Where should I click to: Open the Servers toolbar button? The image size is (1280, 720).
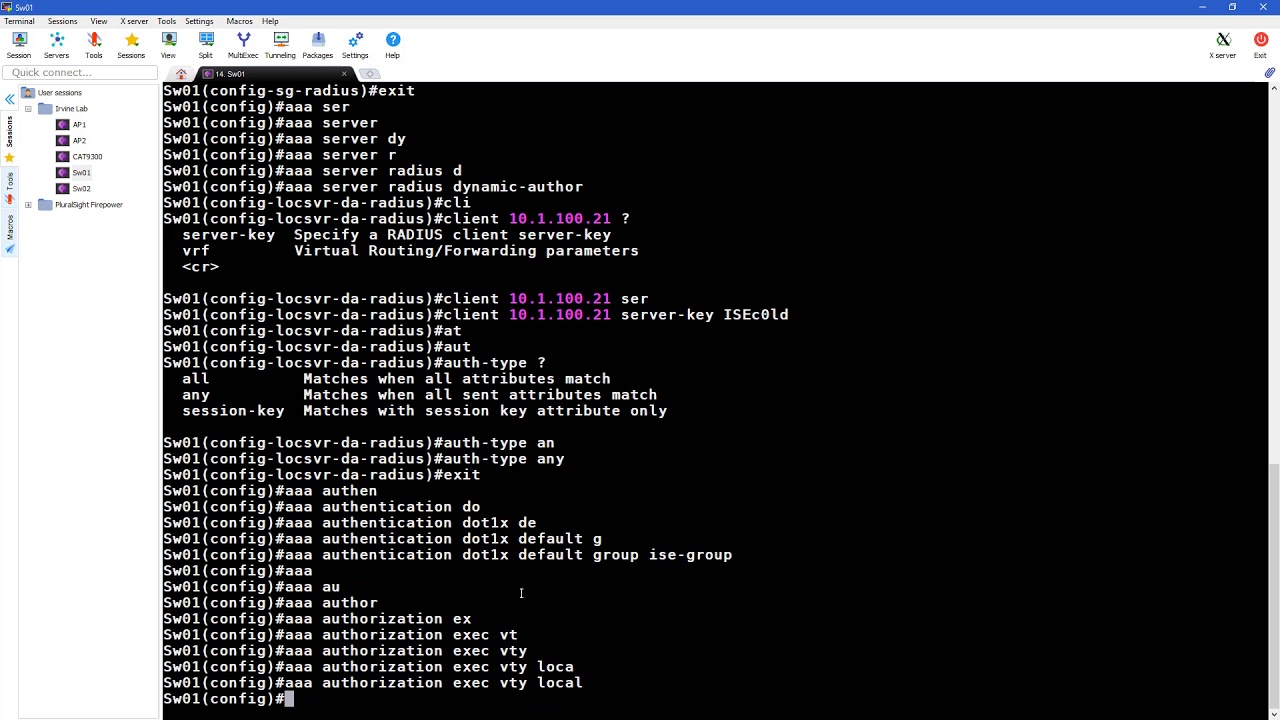click(x=56, y=45)
